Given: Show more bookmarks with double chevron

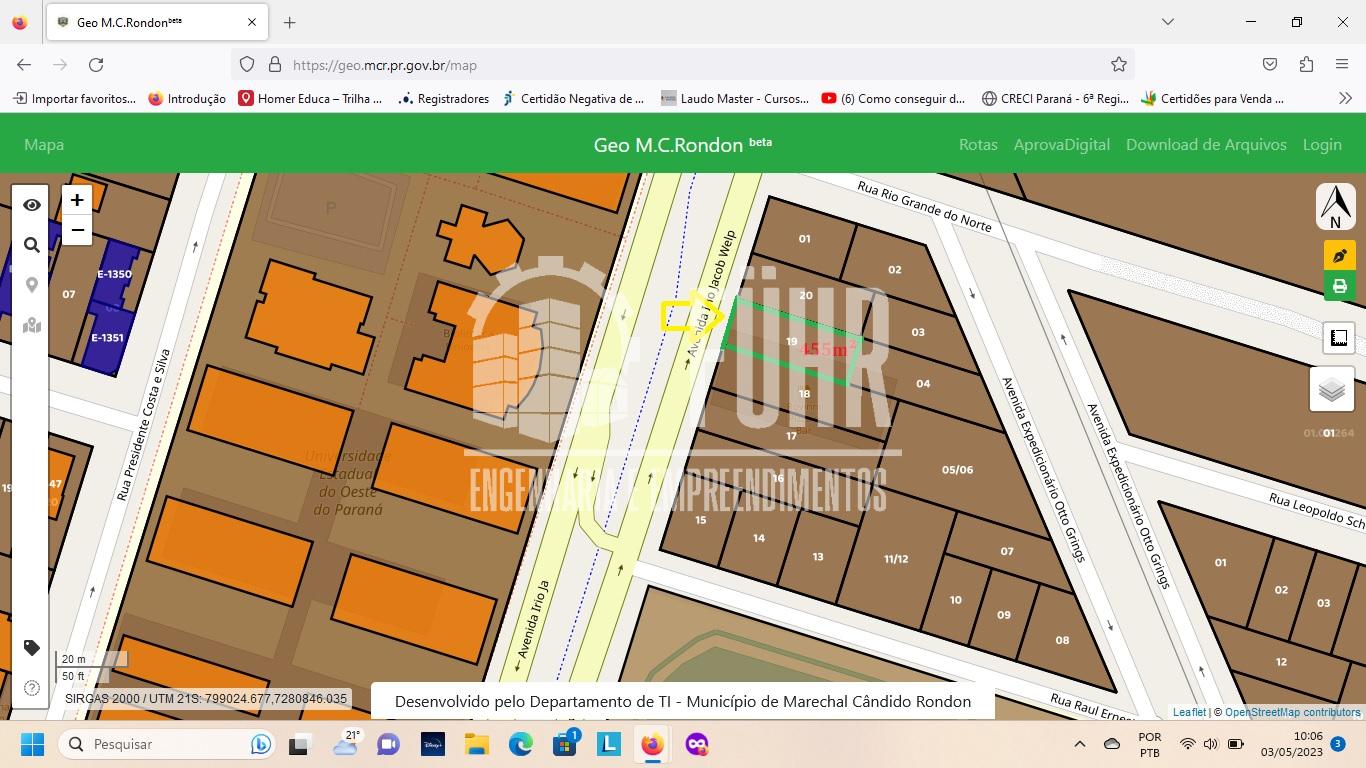Looking at the screenshot, I should 1345,98.
